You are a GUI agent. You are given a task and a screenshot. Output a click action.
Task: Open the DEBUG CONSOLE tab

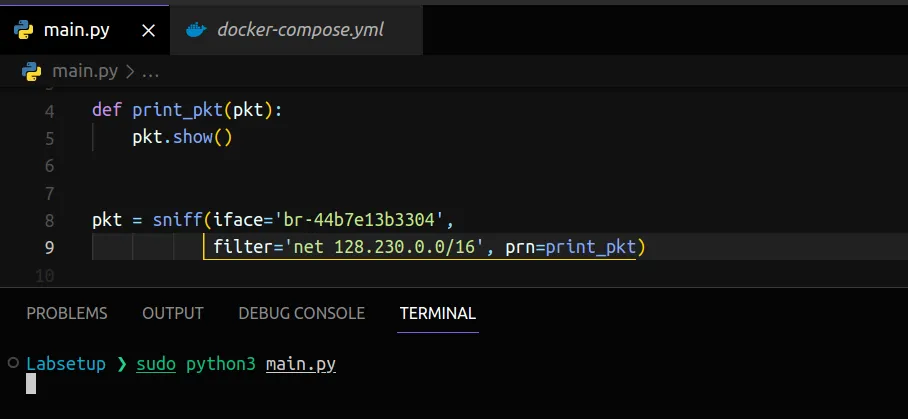pyautogui.click(x=301, y=313)
